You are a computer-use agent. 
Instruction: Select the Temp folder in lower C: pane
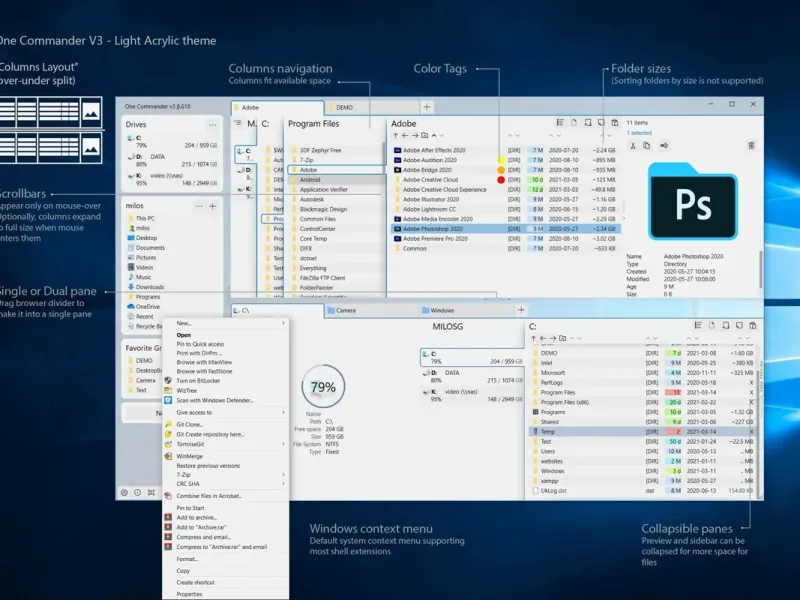(x=643, y=432)
